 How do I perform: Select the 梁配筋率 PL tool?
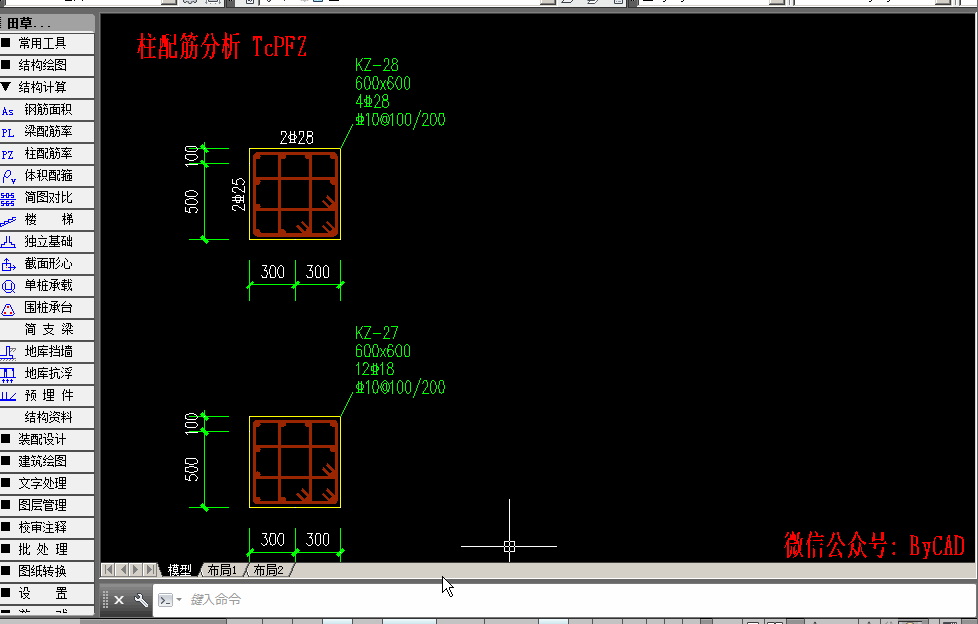click(x=47, y=132)
